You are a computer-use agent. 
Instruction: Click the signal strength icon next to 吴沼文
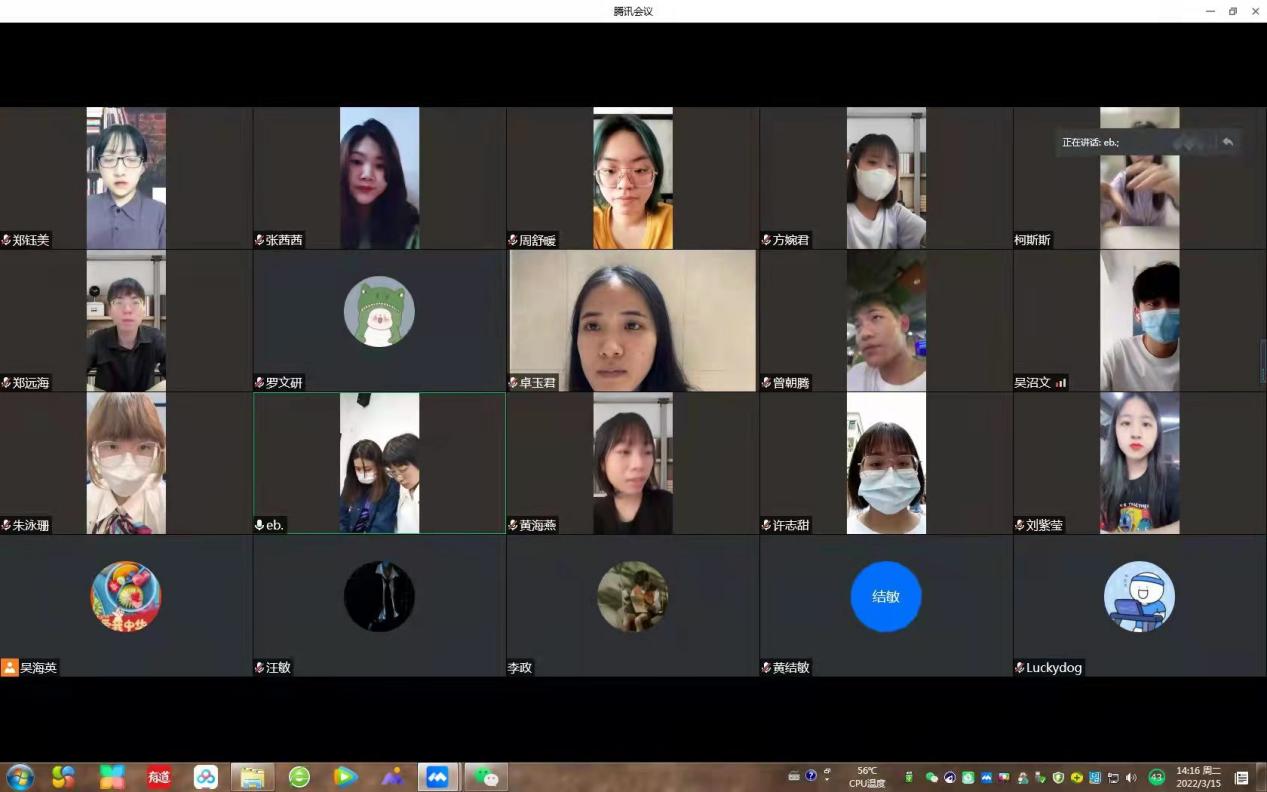tap(1060, 382)
